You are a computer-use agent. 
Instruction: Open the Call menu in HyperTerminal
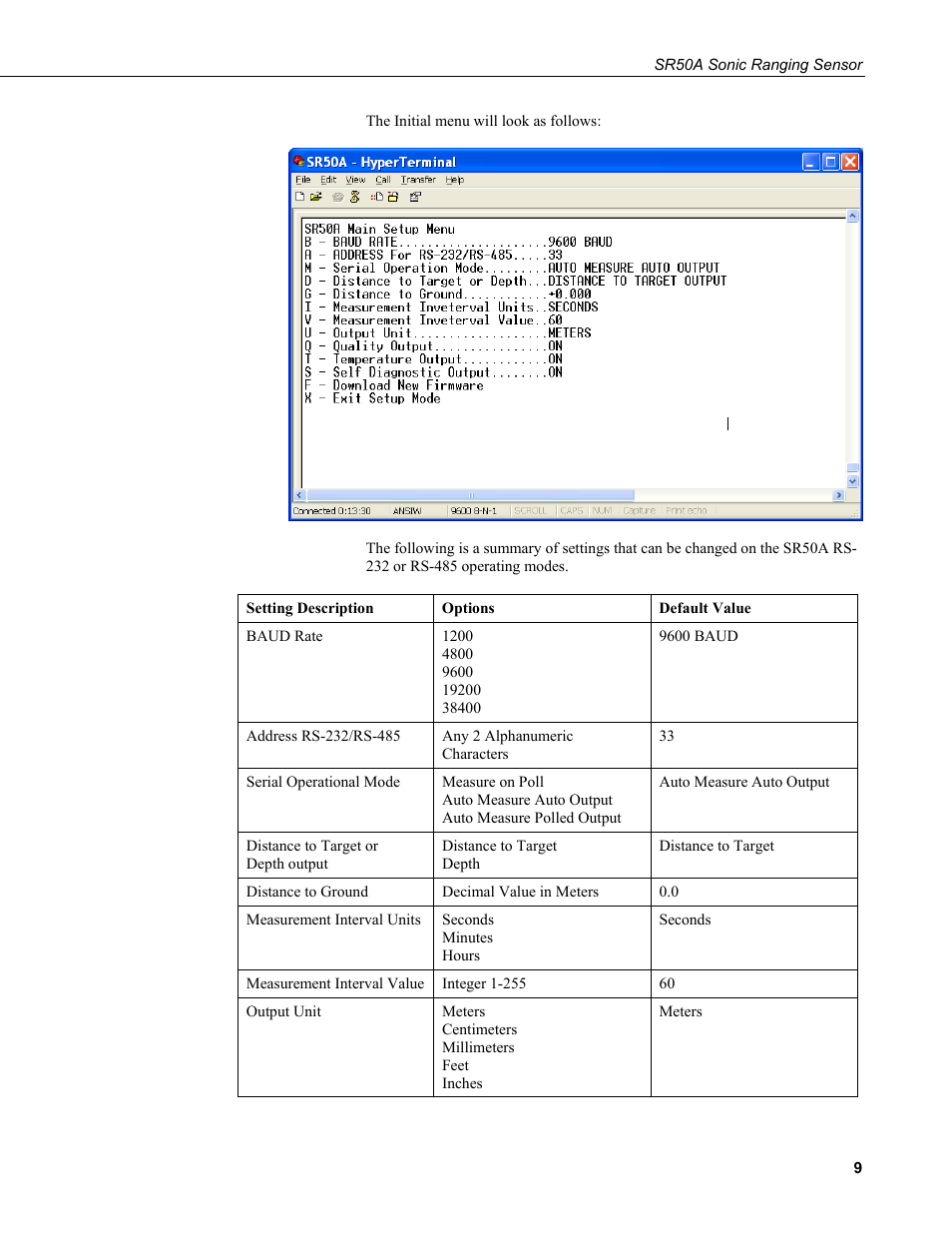tap(382, 180)
